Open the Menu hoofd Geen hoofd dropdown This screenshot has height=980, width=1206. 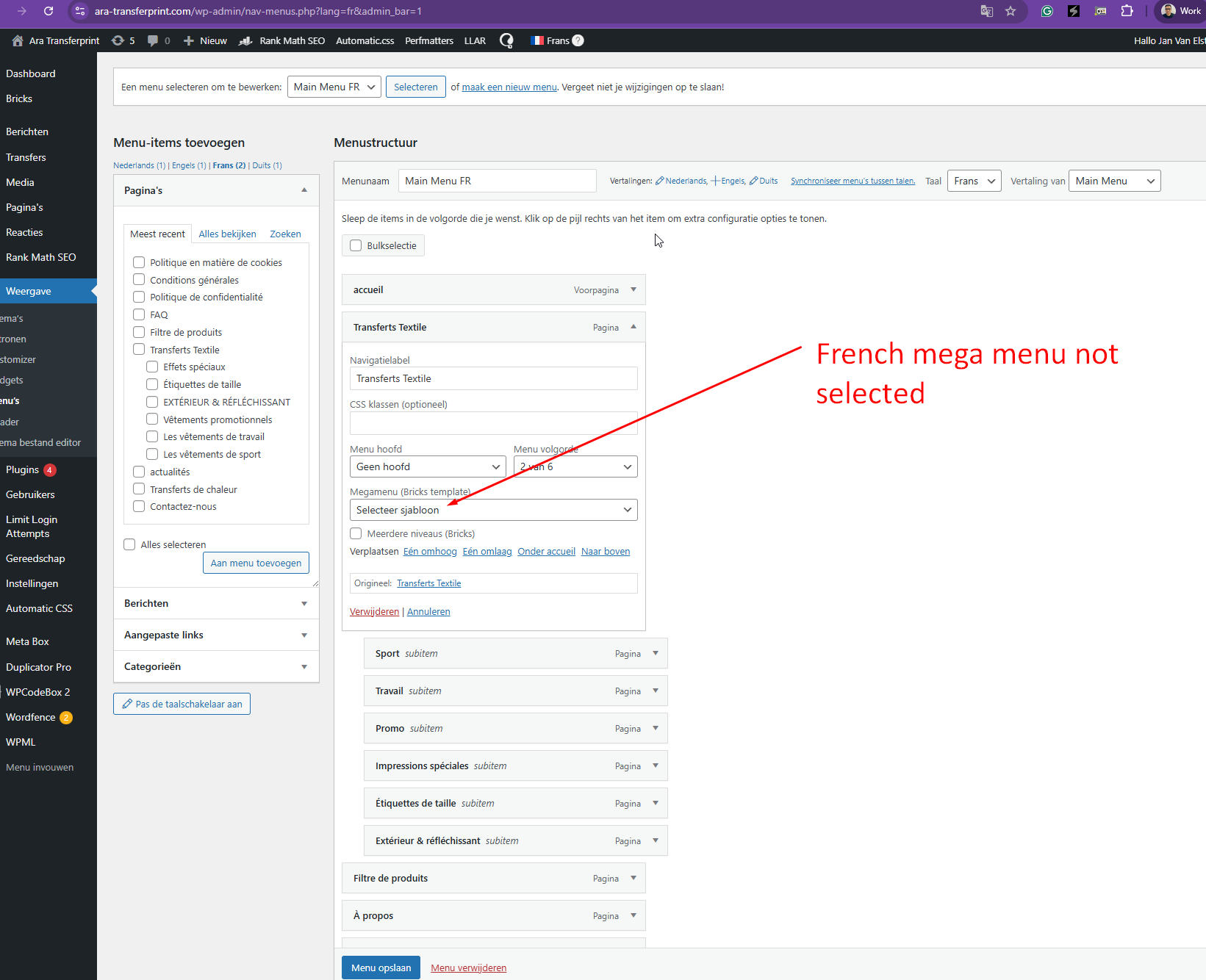428,466
